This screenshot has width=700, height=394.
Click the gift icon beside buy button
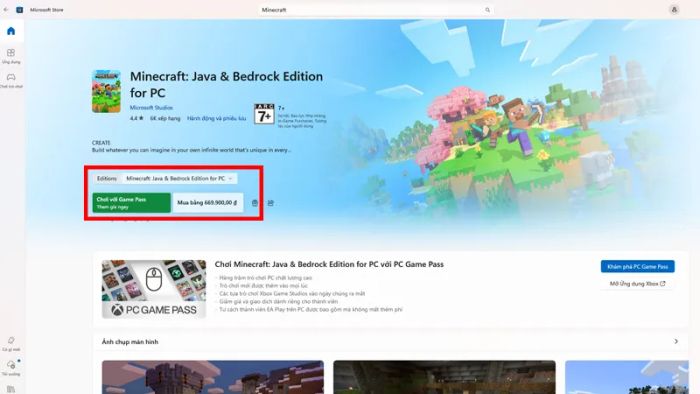click(254, 203)
